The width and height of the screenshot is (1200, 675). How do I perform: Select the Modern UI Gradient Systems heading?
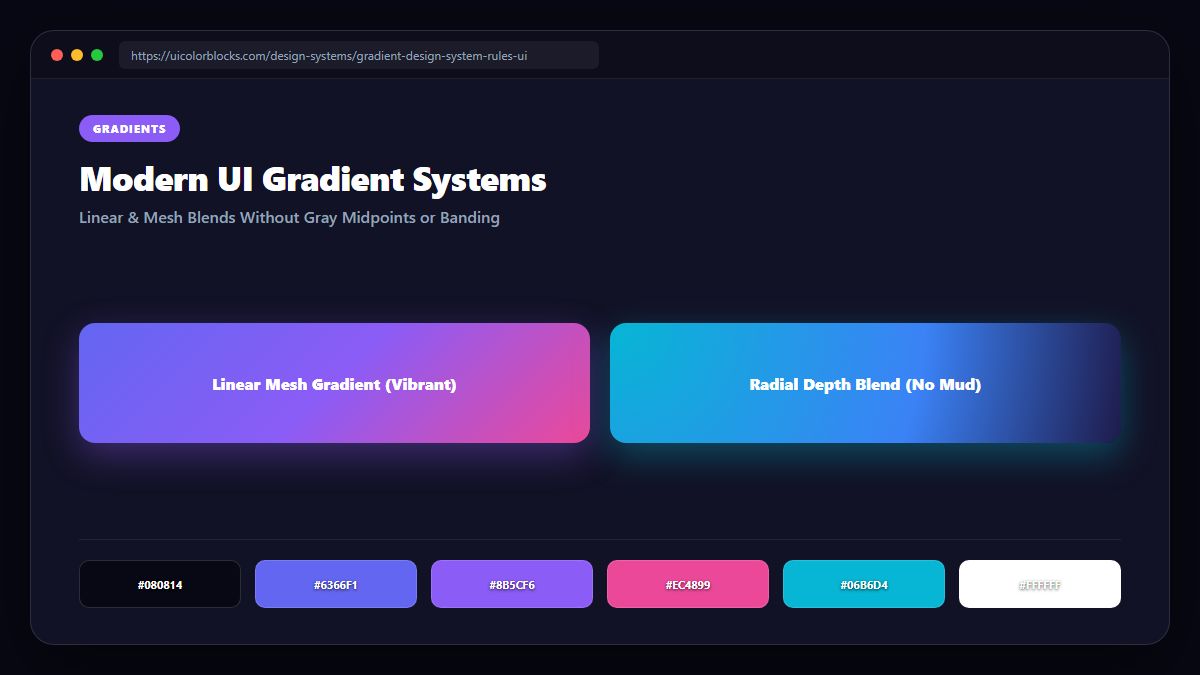[313, 180]
